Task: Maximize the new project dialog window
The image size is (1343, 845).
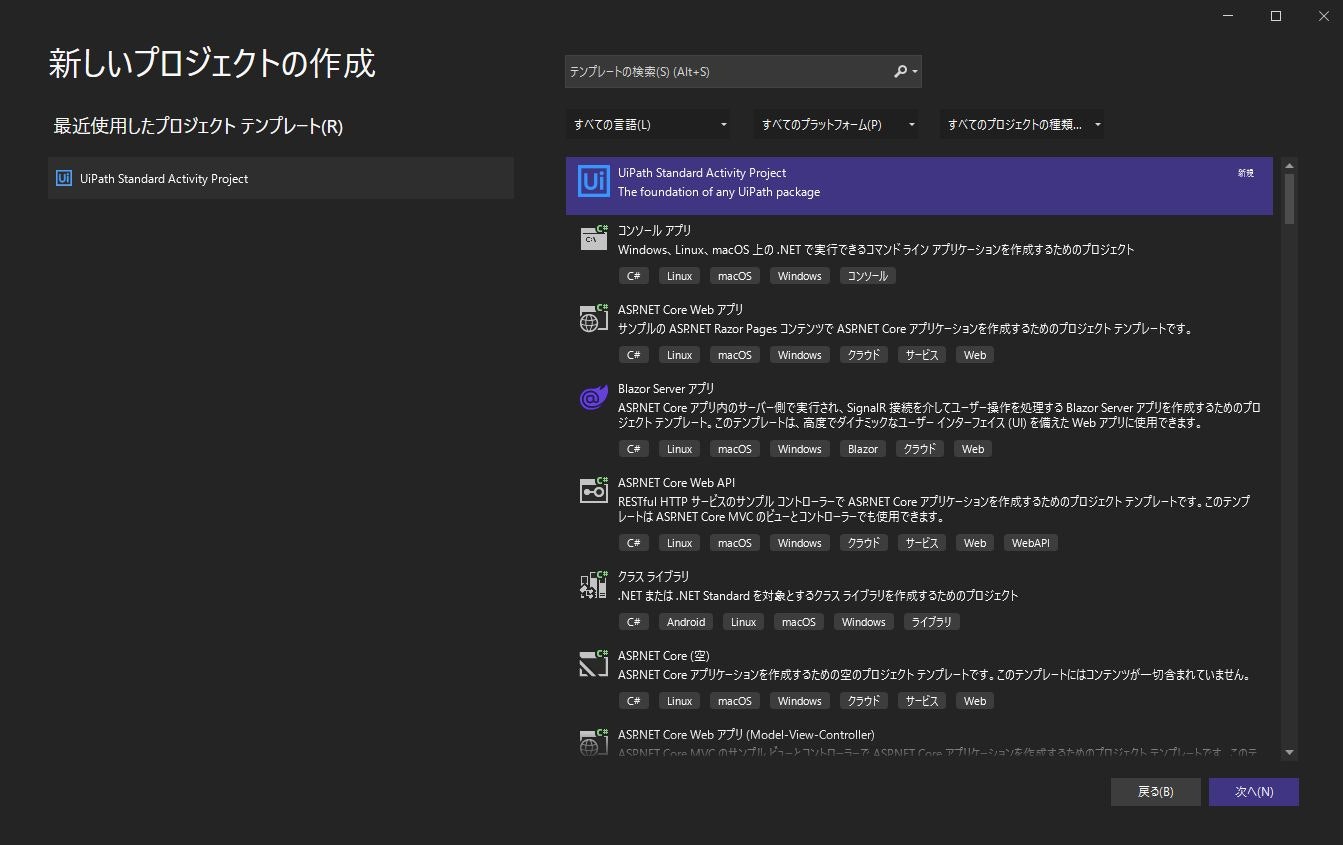Action: pos(1276,16)
